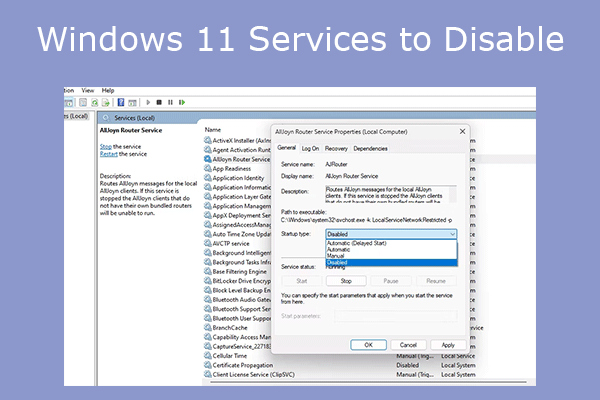Select CaptureService_22718 row
The height and width of the screenshot is (400, 600).
click(237, 346)
